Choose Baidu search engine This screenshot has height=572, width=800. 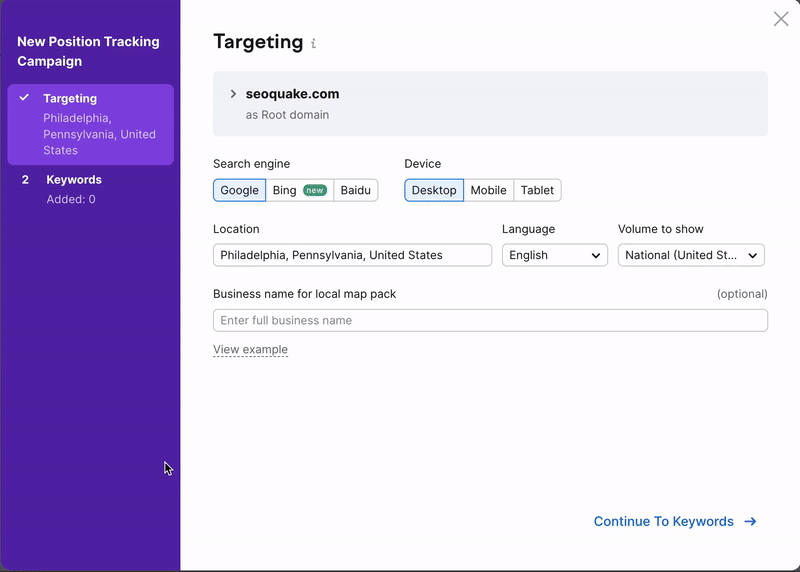tap(356, 190)
